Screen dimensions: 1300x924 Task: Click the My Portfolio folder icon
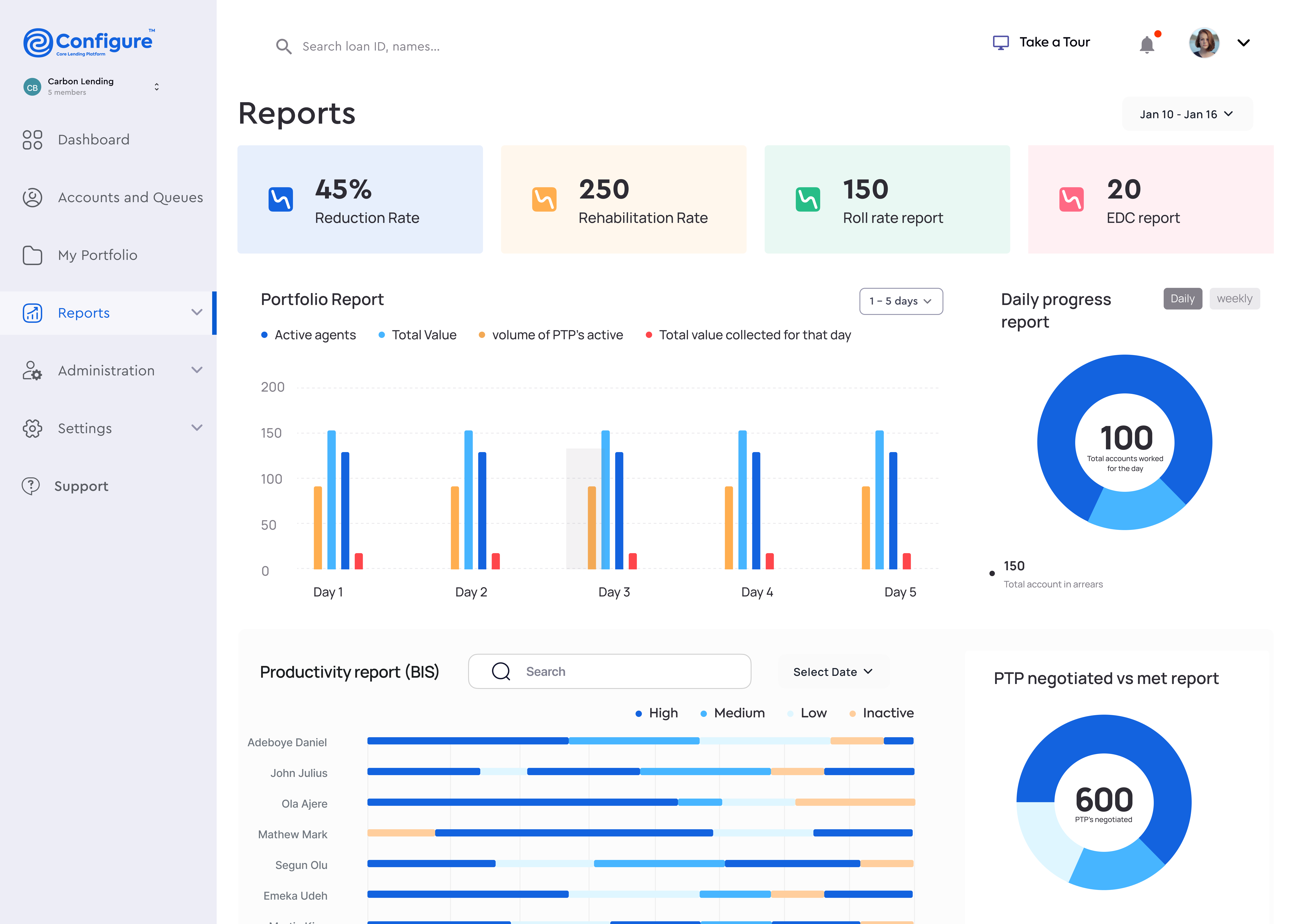click(32, 255)
